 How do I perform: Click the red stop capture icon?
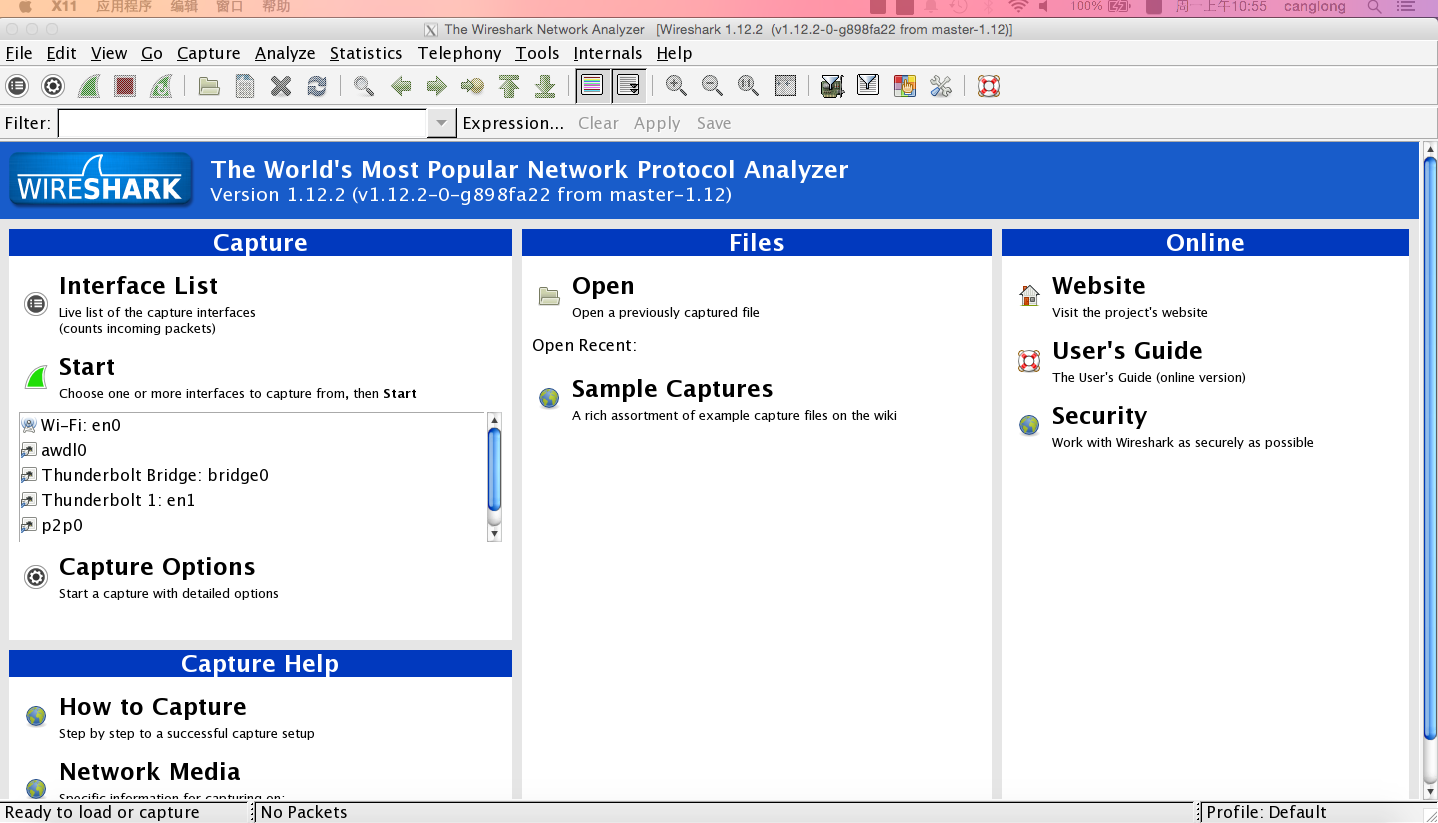[125, 87]
